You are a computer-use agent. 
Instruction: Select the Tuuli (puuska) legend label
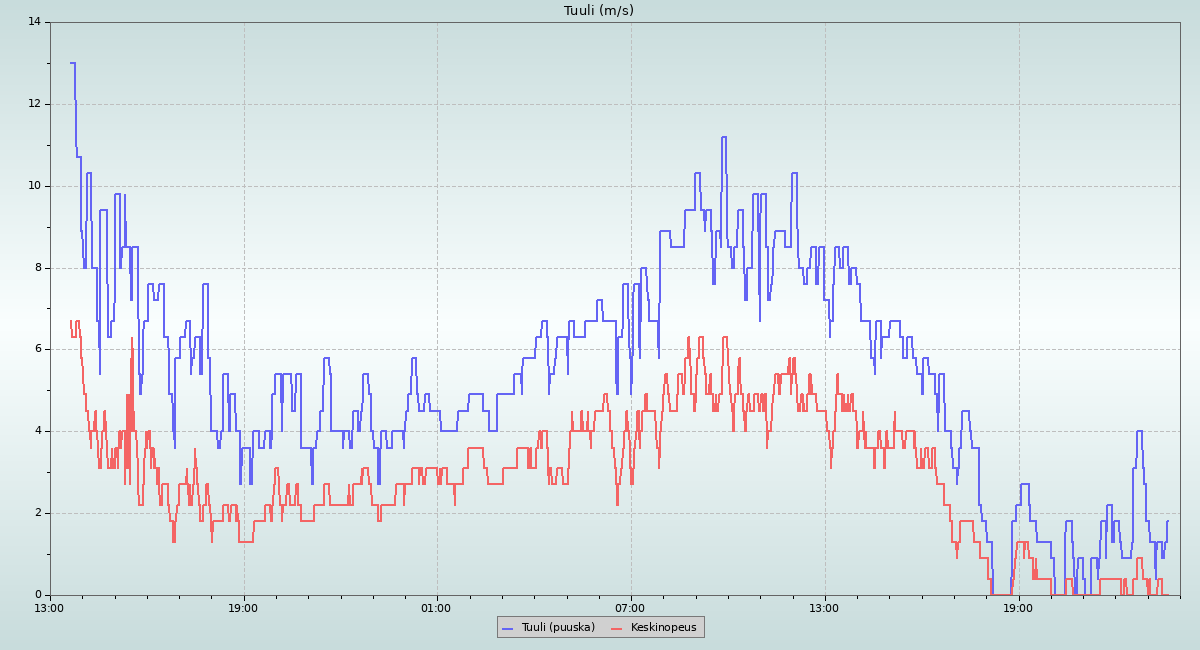[x=557, y=627]
